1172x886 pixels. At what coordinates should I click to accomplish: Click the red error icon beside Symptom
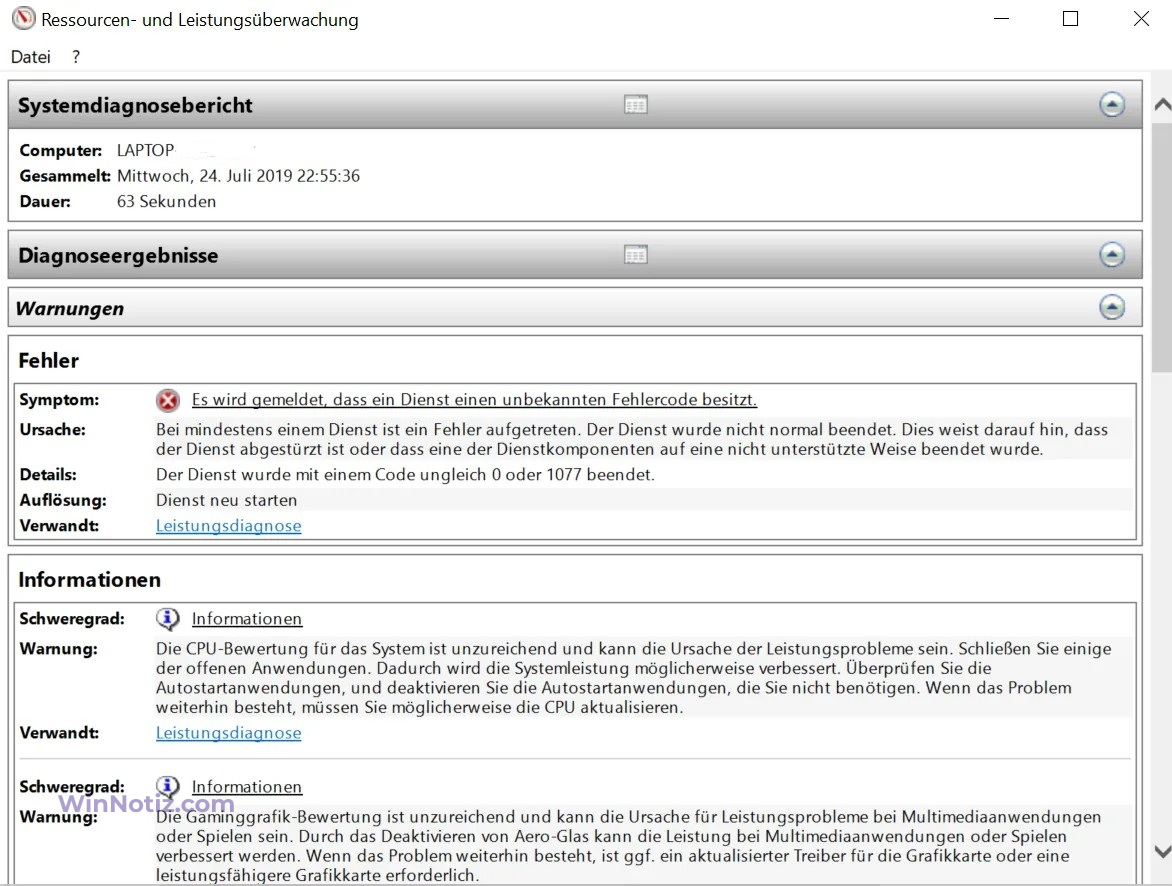(168, 400)
